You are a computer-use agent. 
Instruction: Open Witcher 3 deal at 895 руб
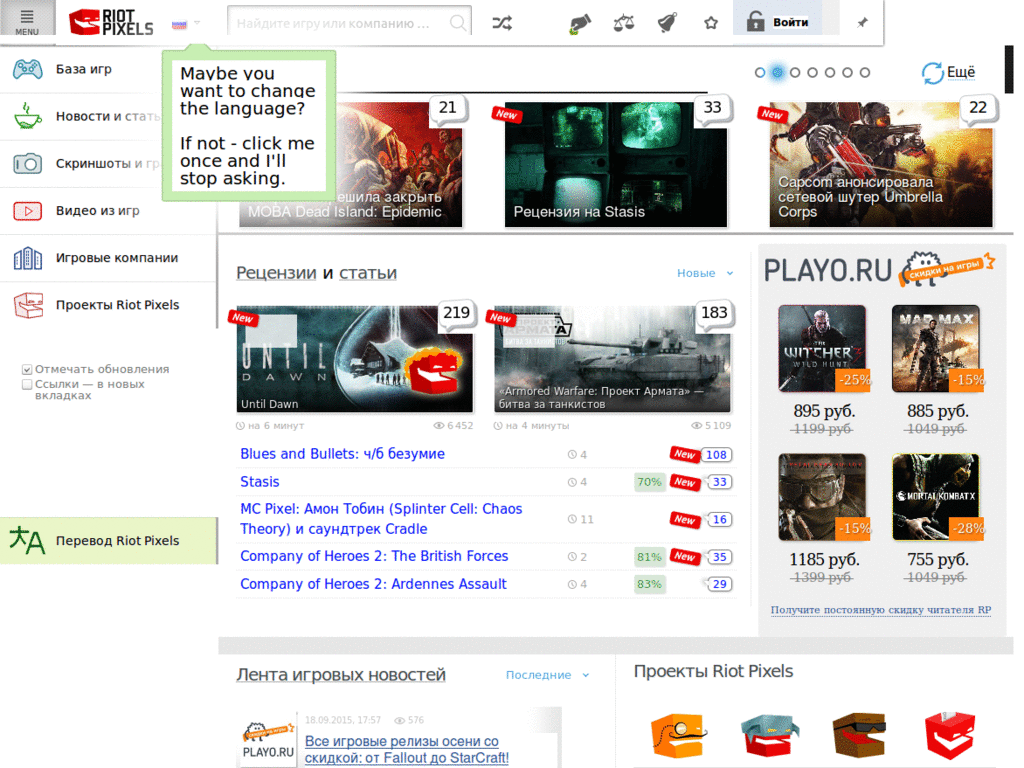pos(823,348)
